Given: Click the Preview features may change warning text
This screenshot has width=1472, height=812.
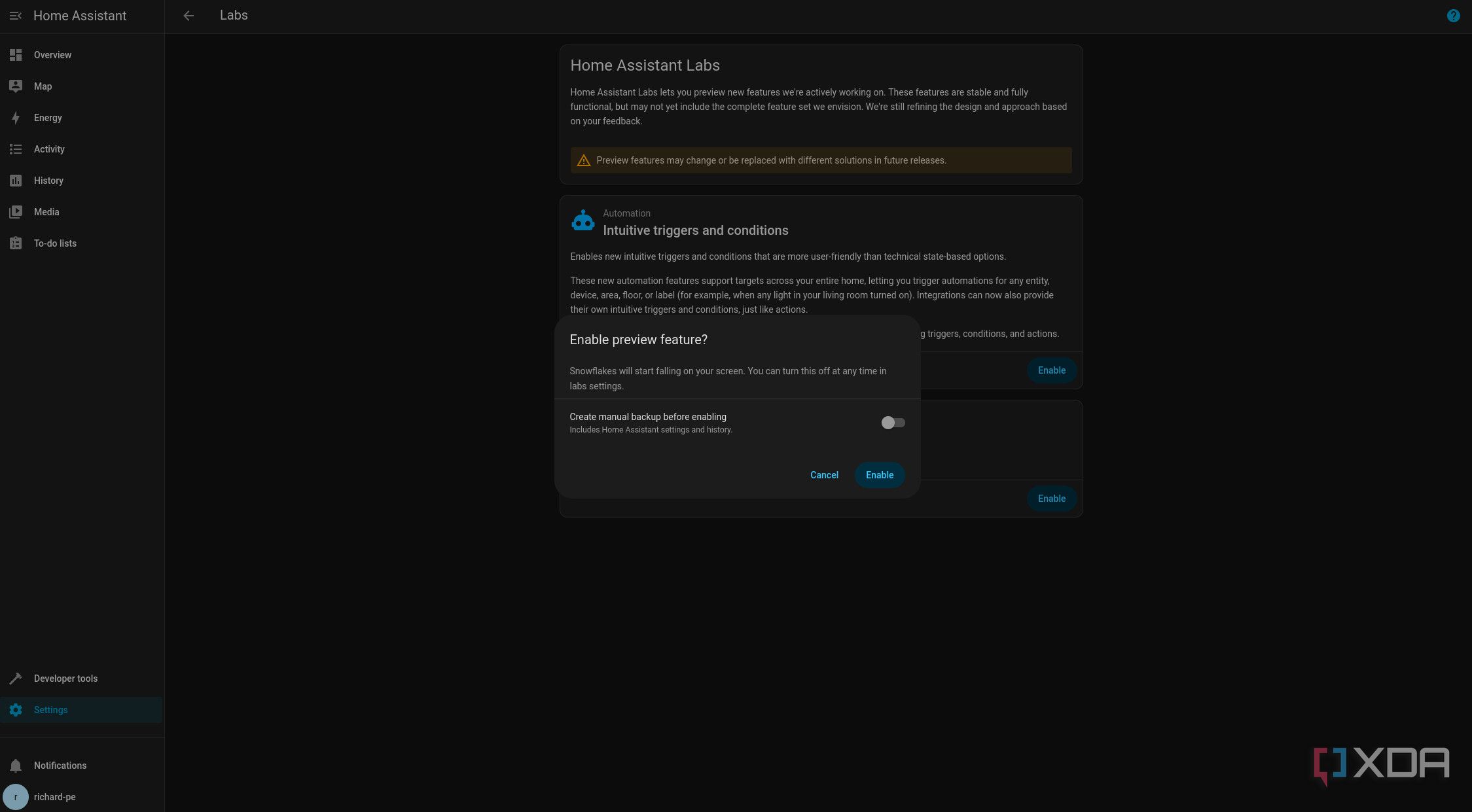Looking at the screenshot, I should pos(771,160).
